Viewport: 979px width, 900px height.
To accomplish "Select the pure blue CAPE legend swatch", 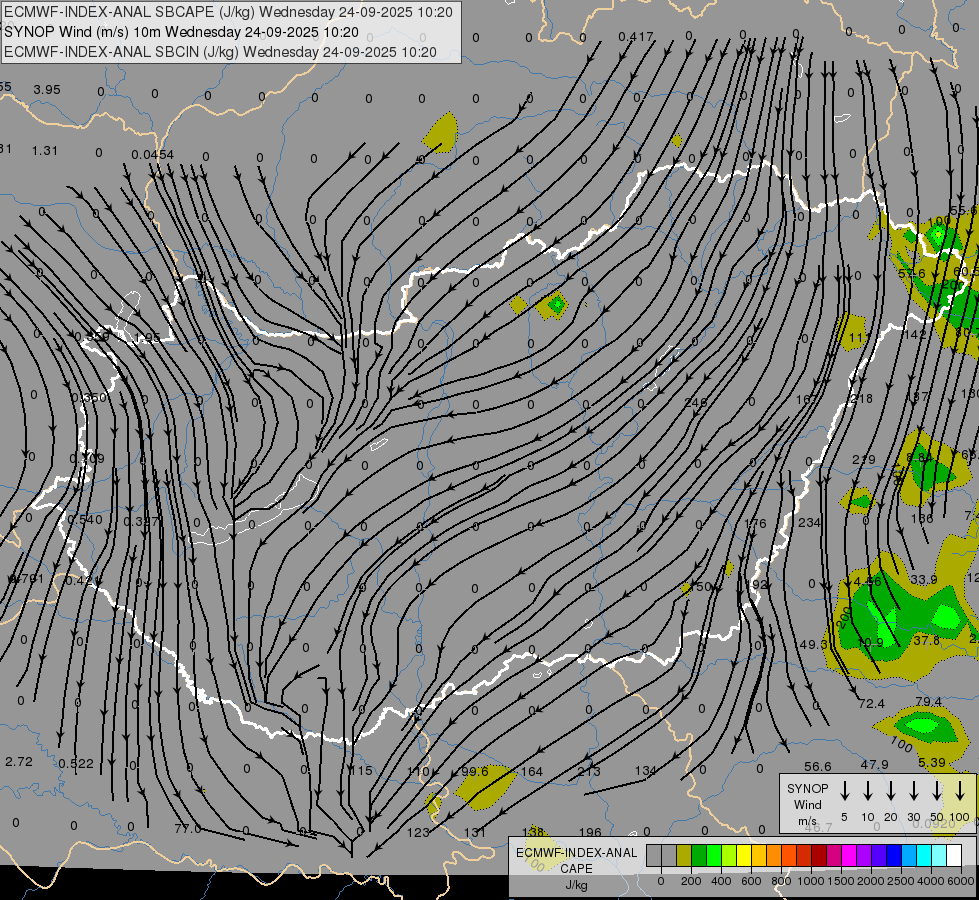I will [893, 856].
